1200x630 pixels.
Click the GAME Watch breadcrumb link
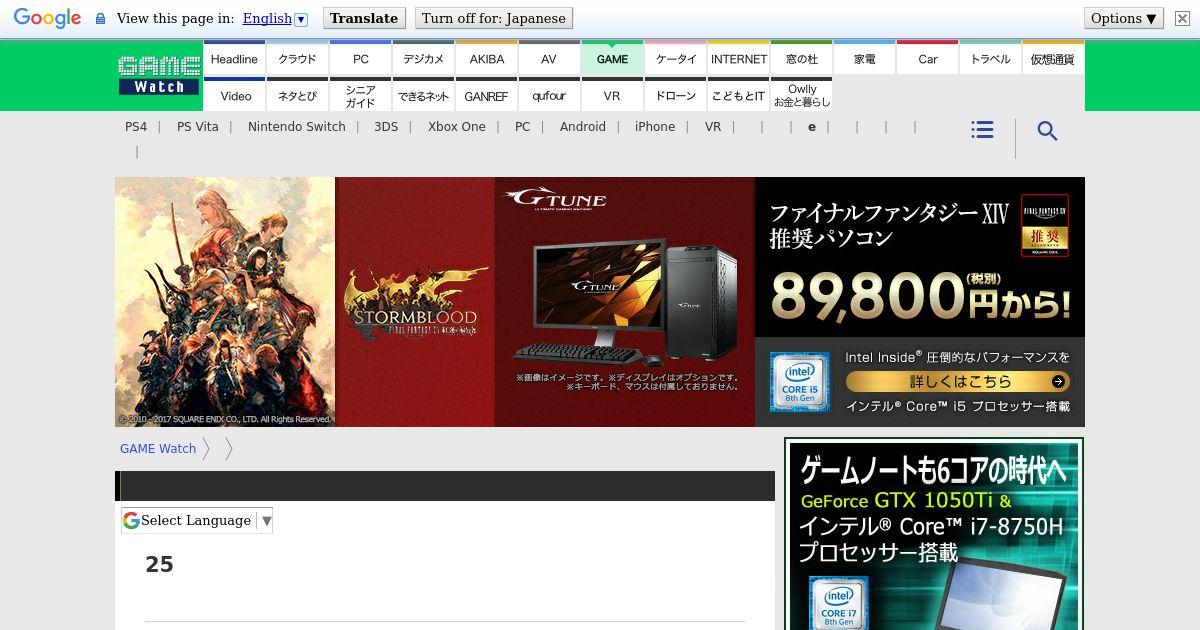pyautogui.click(x=158, y=449)
